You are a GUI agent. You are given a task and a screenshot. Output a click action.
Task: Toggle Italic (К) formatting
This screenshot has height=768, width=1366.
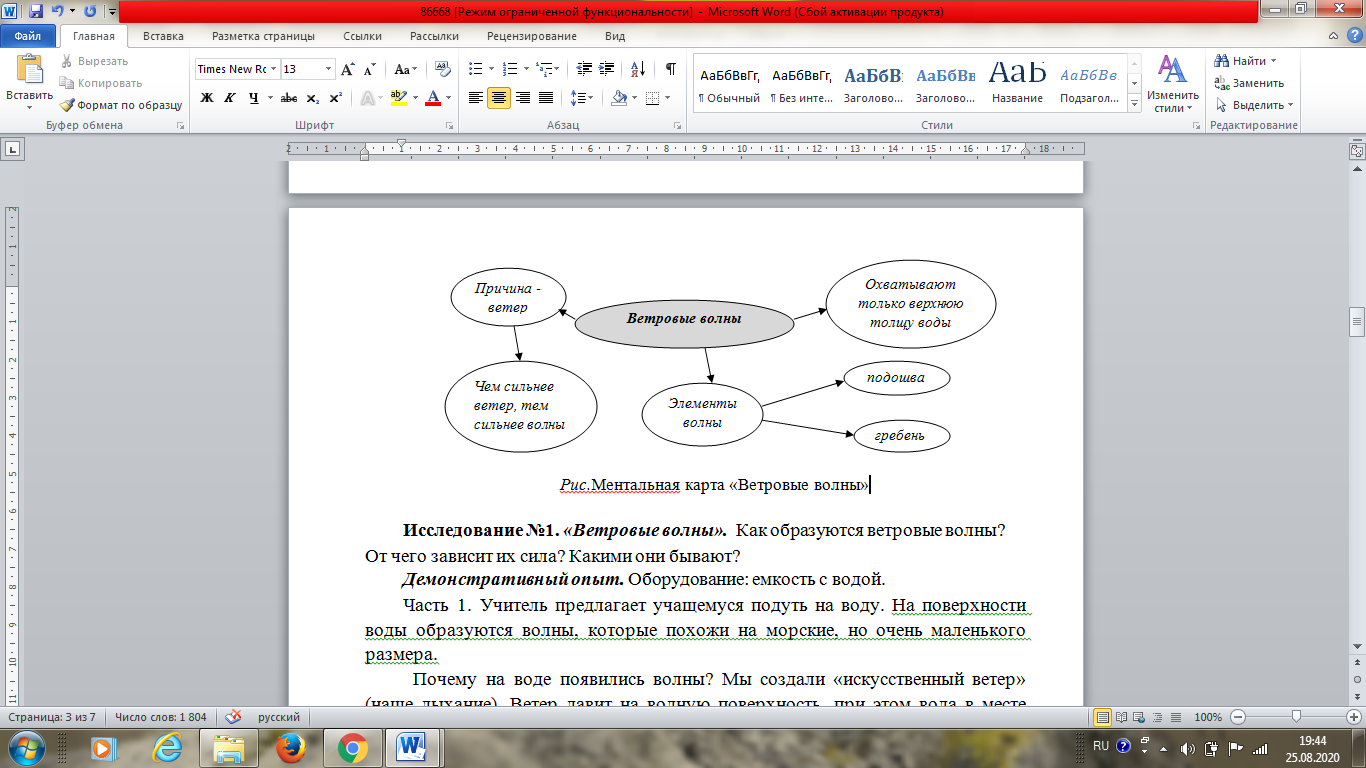coord(230,98)
